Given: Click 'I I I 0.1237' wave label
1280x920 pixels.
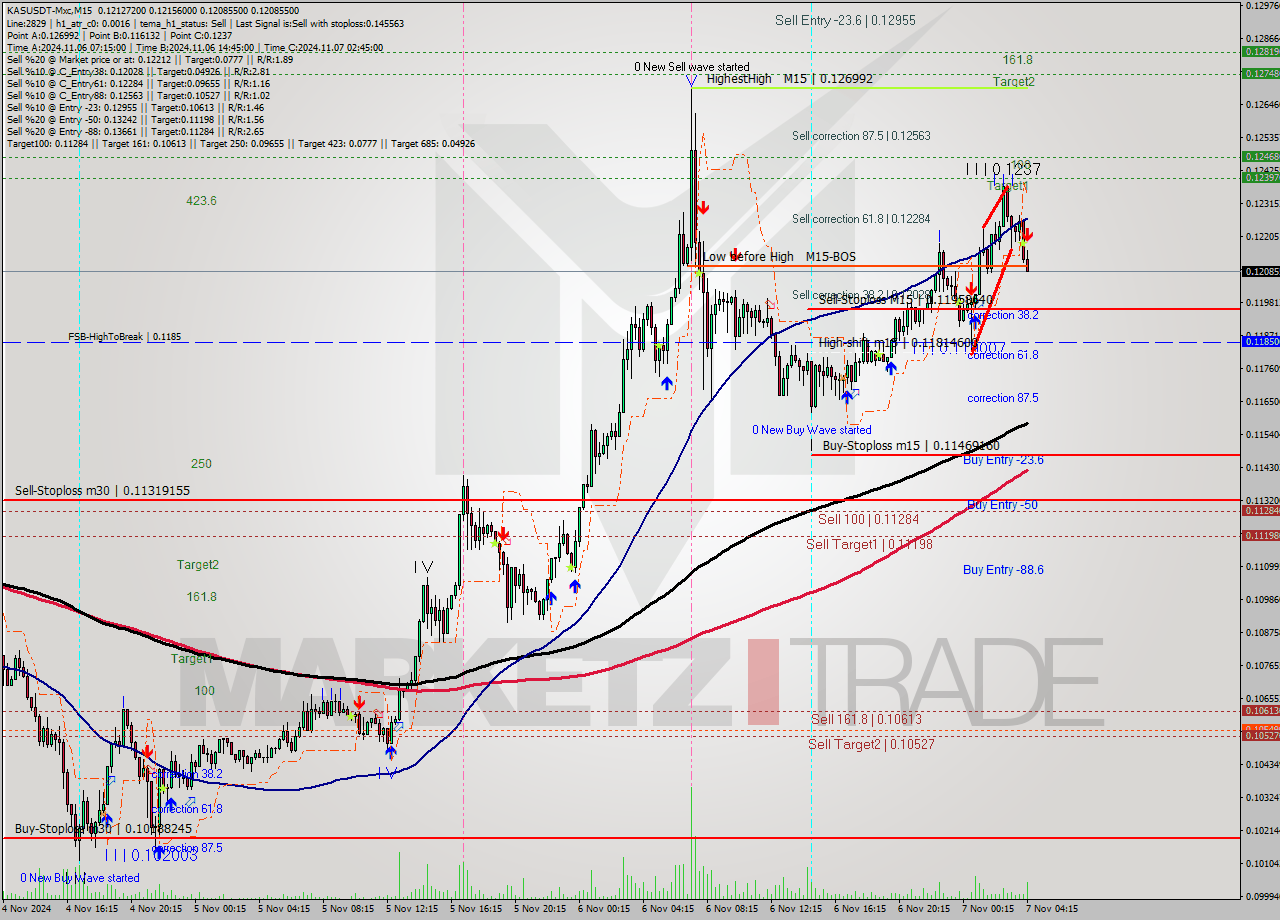Looking at the screenshot, I should [x=1003, y=169].
